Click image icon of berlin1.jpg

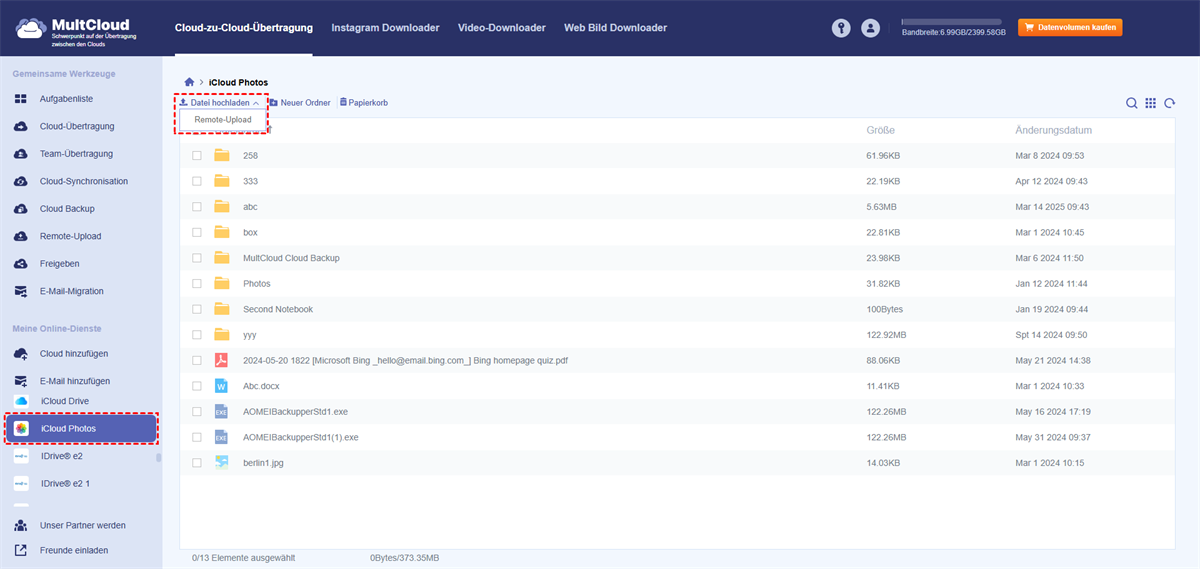[x=222, y=463]
